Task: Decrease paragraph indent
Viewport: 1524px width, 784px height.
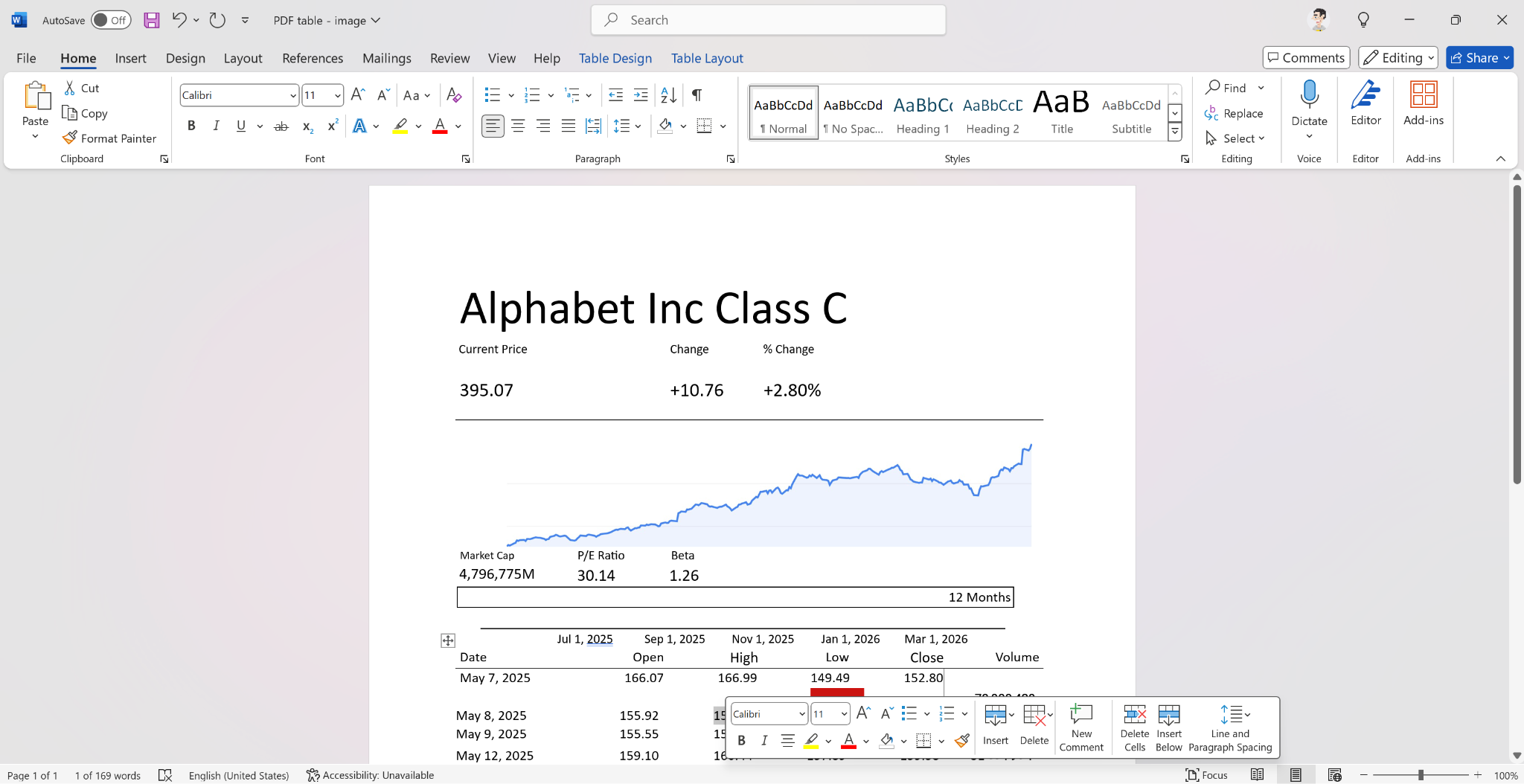Action: [615, 95]
